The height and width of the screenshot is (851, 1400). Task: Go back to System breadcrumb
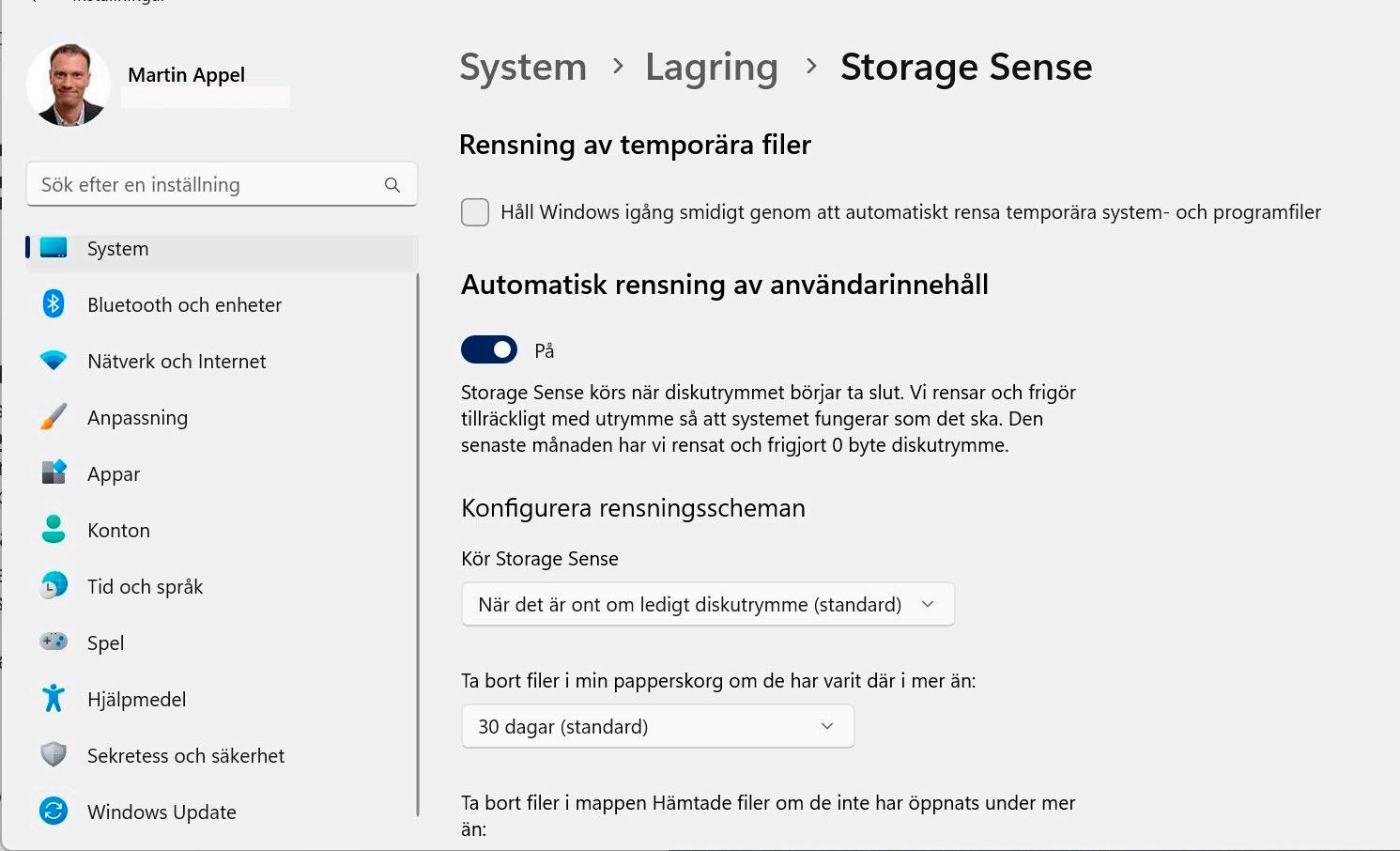pyautogui.click(x=523, y=68)
